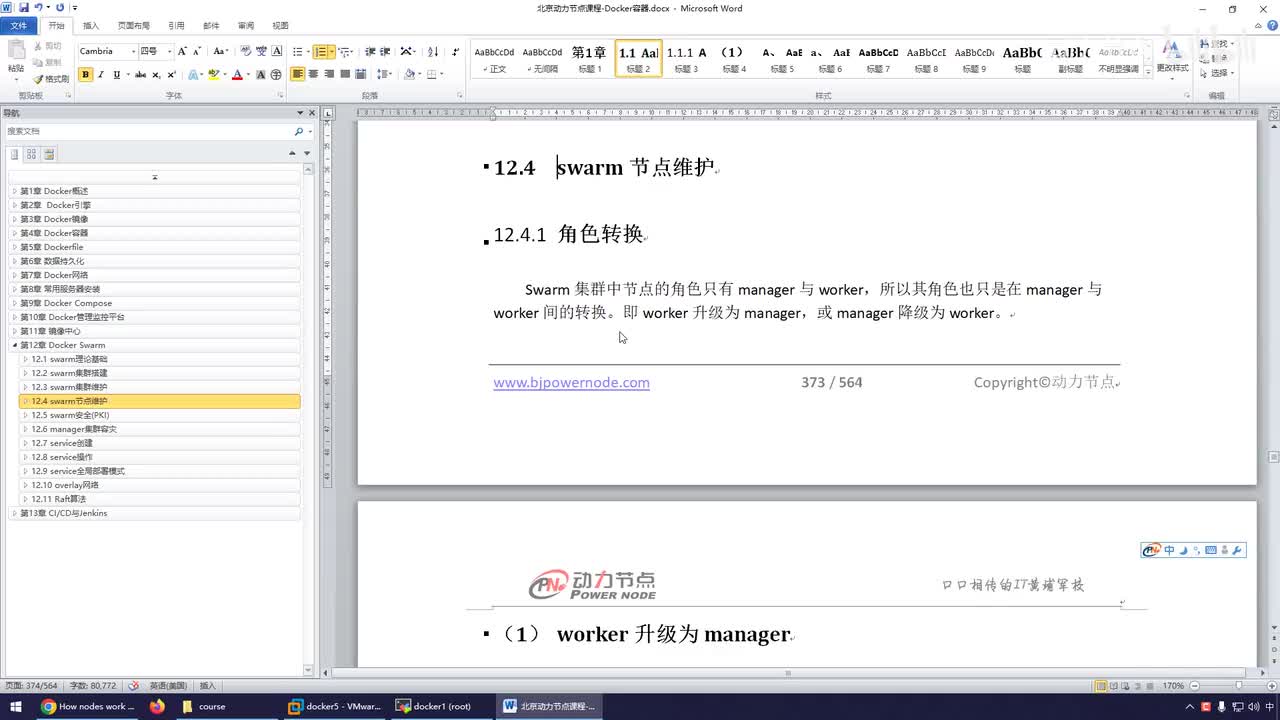Viewport: 1280px width, 720px height.
Task: Click the 选择 (Select) button in editing group
Action: [1217, 73]
